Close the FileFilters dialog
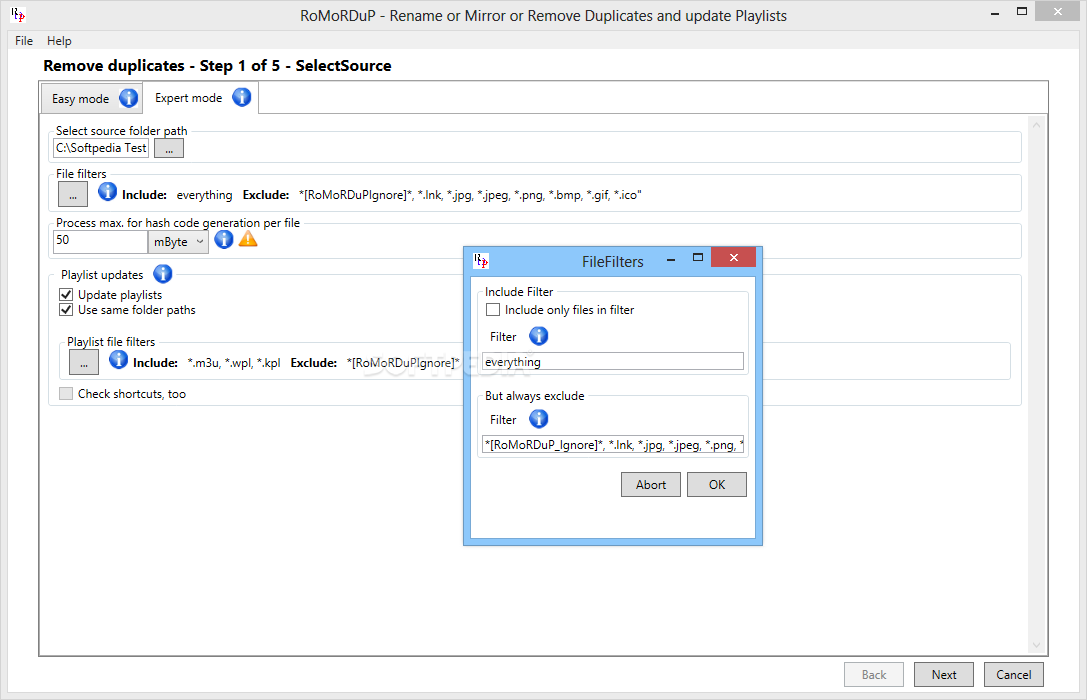This screenshot has width=1087, height=700. pyautogui.click(x=733, y=257)
